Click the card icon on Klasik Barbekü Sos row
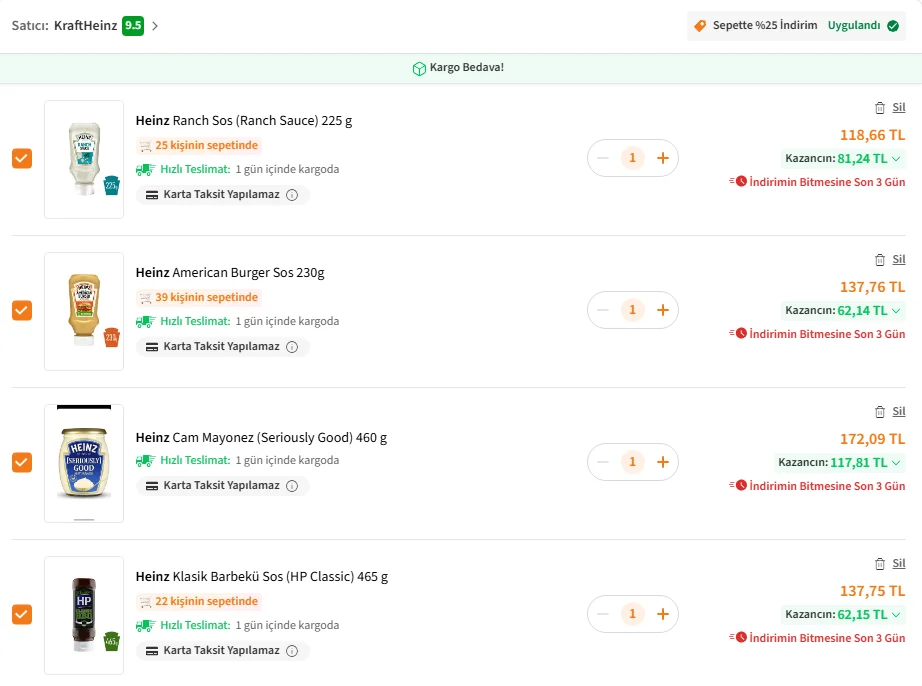This screenshot has height=686, width=922. point(152,651)
